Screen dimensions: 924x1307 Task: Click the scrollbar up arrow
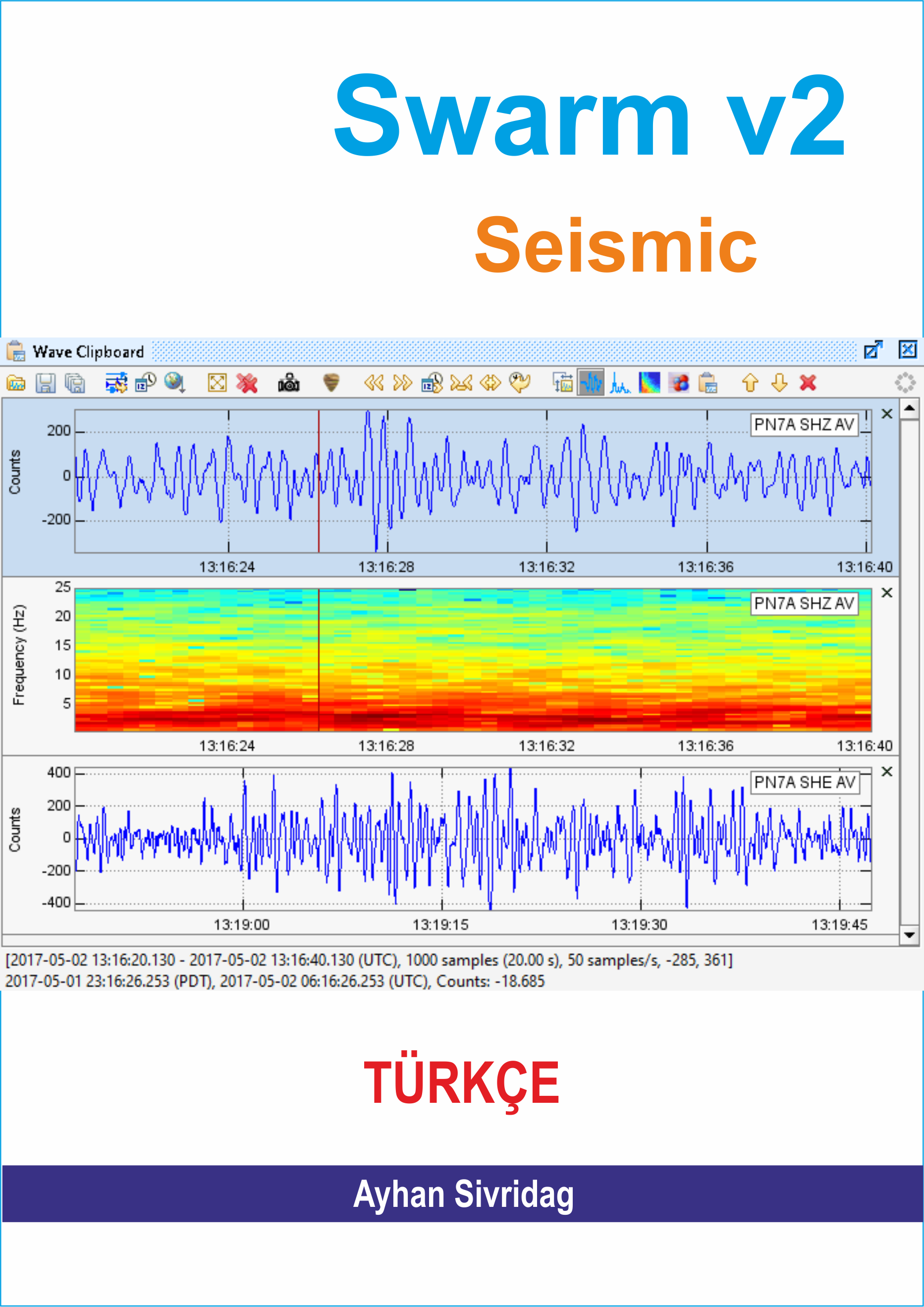coord(910,408)
